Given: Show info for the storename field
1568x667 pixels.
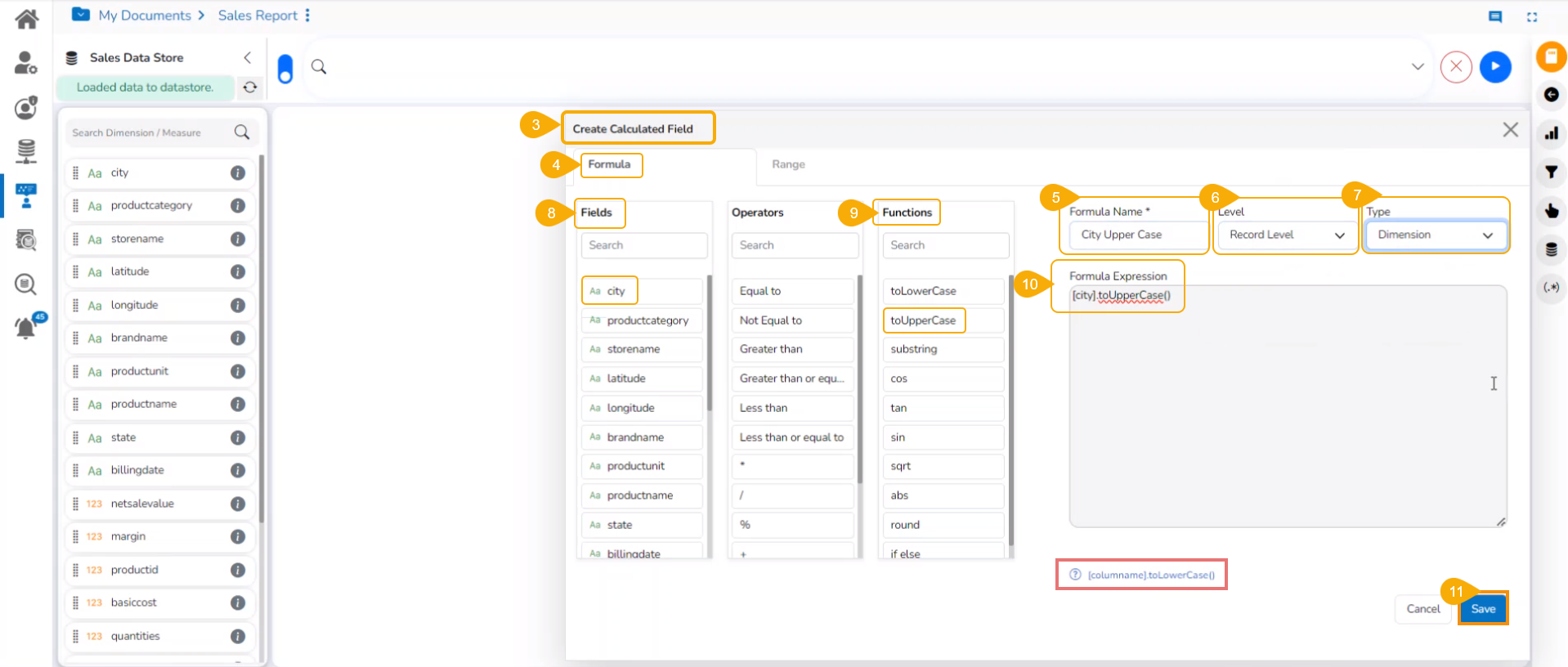Looking at the screenshot, I should (x=238, y=239).
